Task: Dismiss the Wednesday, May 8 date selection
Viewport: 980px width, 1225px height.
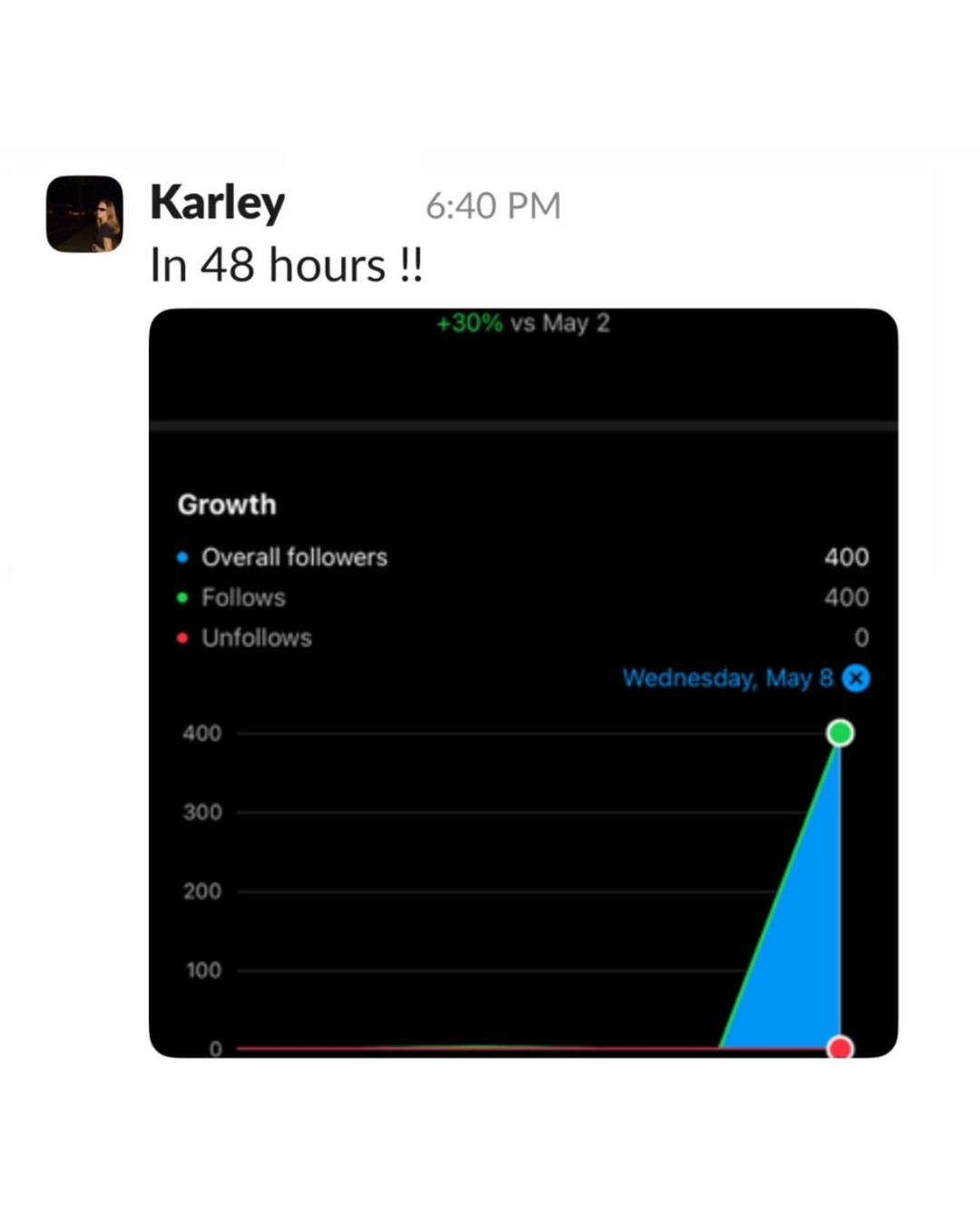Action: click(856, 678)
